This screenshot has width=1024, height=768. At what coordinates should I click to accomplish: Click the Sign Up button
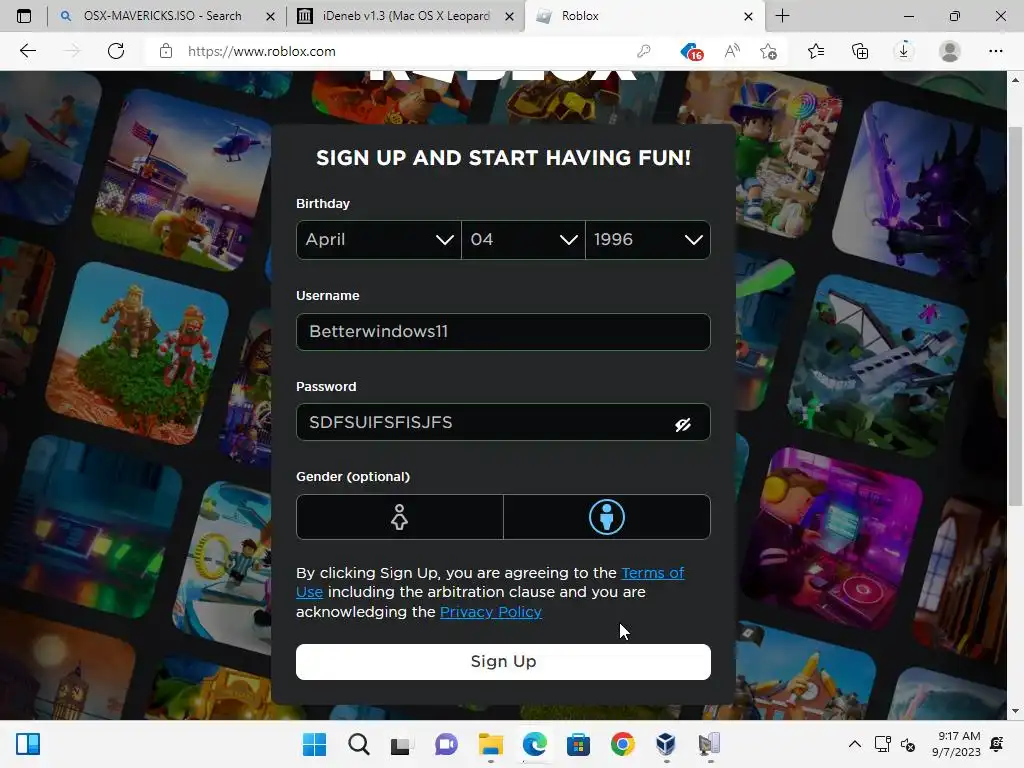click(504, 662)
